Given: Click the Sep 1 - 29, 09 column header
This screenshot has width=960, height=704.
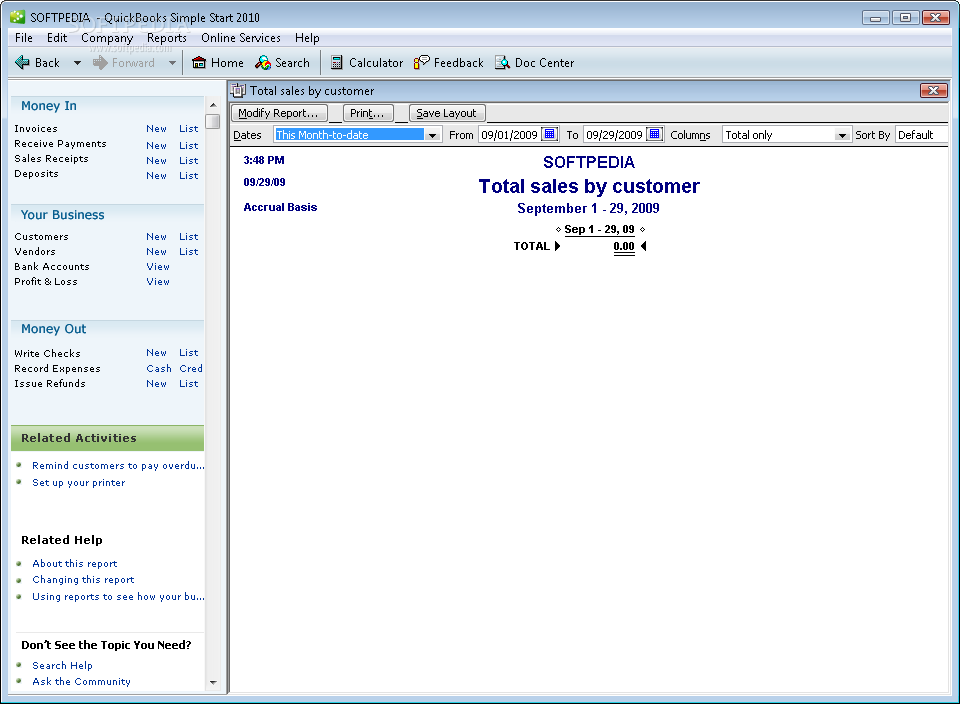Looking at the screenshot, I should click(599, 230).
